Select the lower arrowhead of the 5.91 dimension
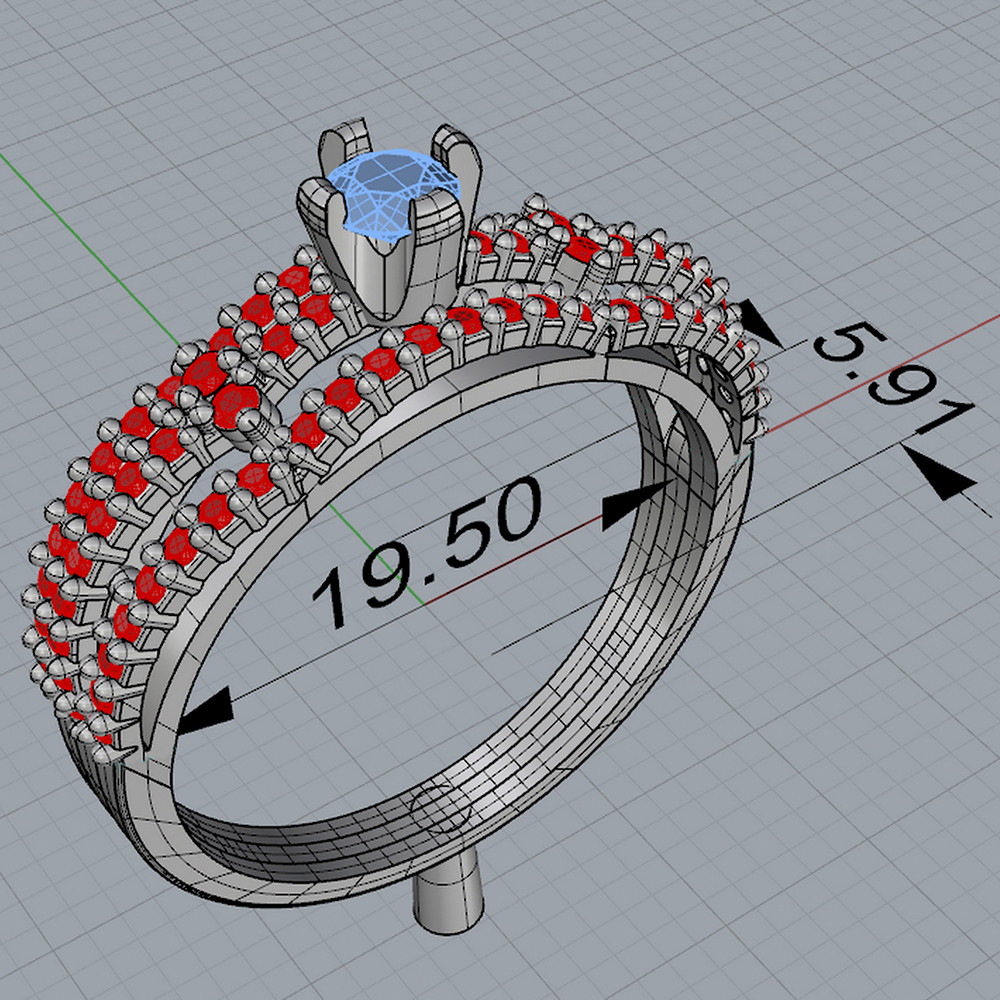1000x1000 pixels. point(940,478)
